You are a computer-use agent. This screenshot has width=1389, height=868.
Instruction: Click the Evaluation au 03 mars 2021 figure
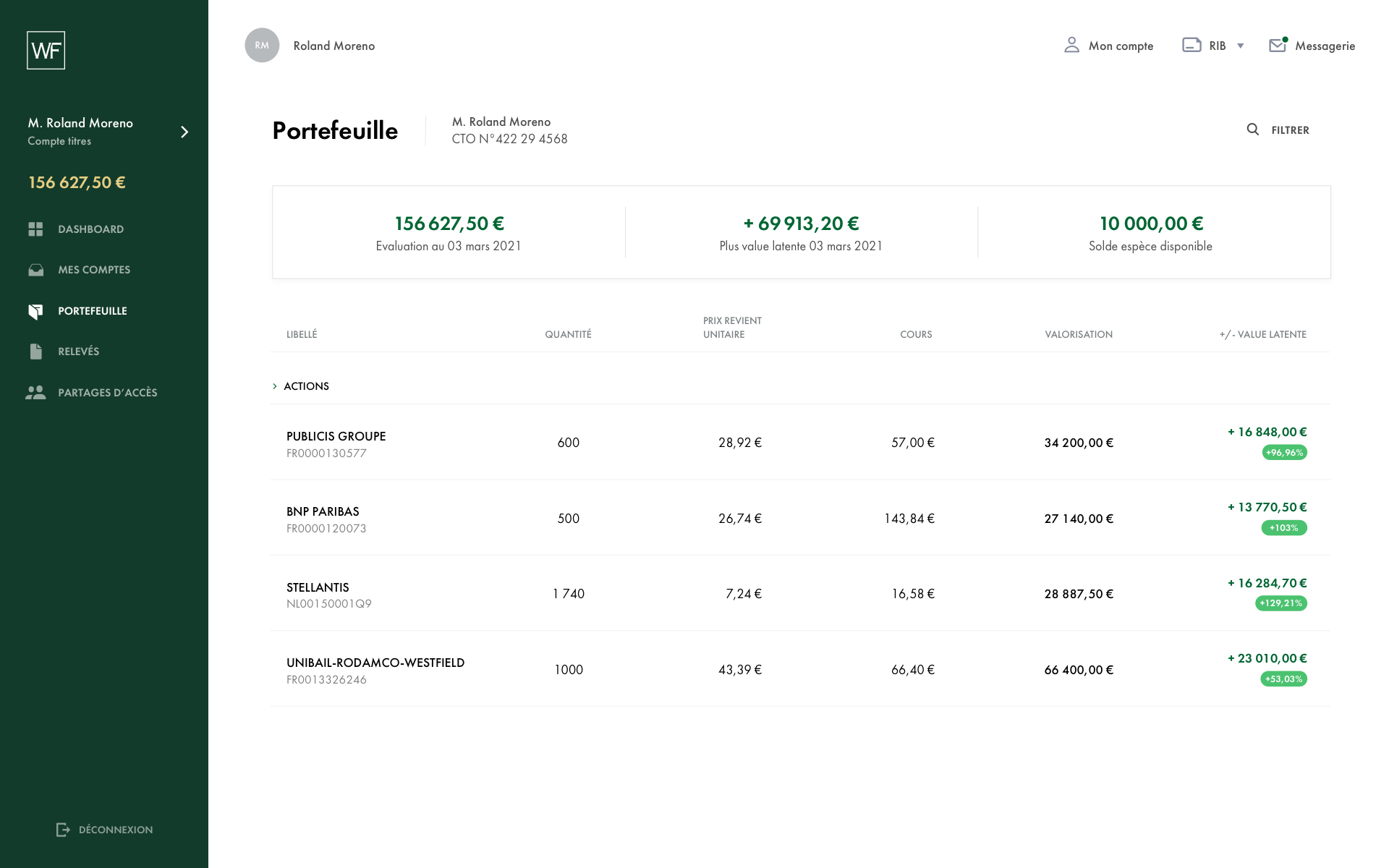pos(449,224)
